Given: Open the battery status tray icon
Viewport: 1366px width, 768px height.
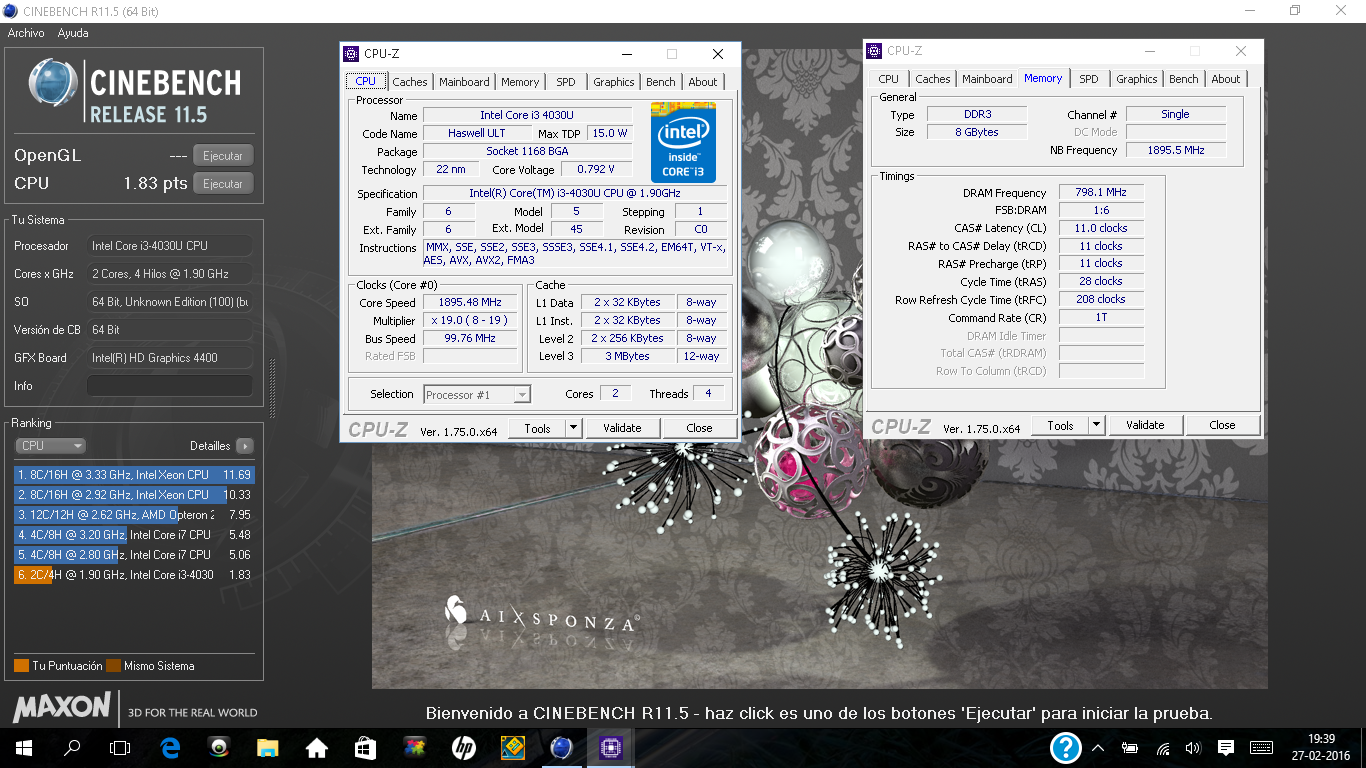Looking at the screenshot, I should coord(1130,747).
